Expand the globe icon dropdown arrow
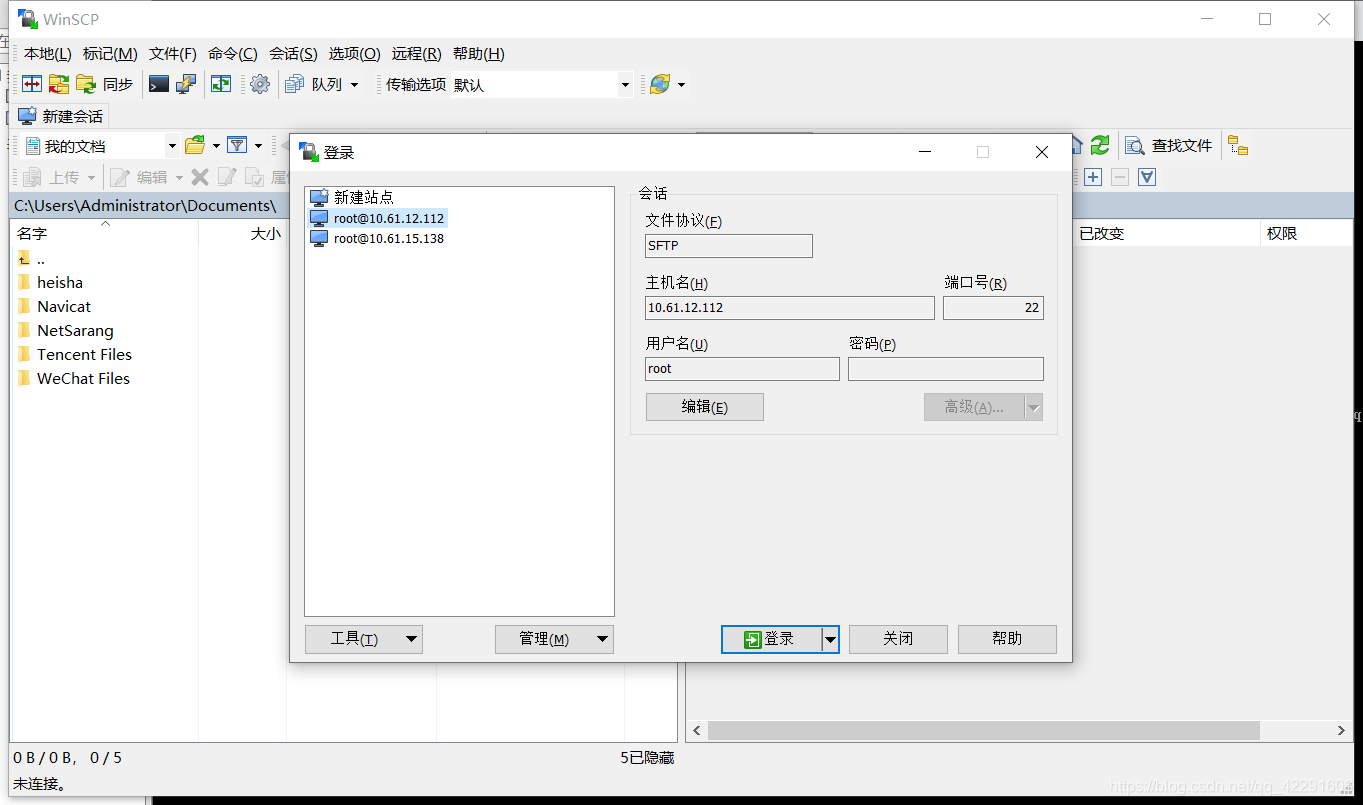1363x805 pixels. tap(682, 85)
